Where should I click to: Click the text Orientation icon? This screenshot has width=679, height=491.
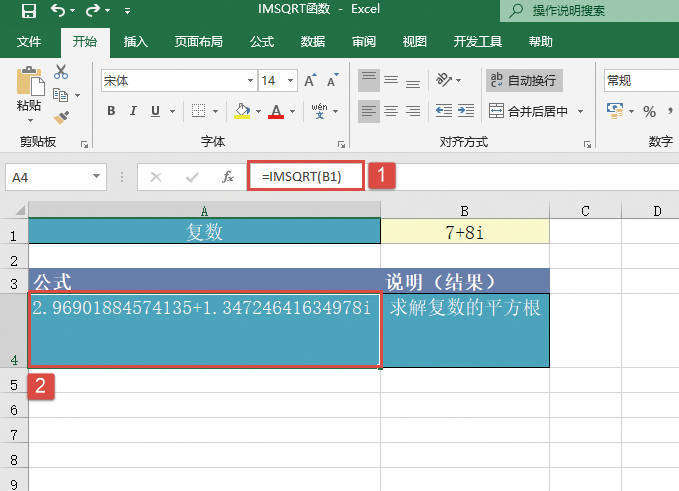tap(445, 80)
